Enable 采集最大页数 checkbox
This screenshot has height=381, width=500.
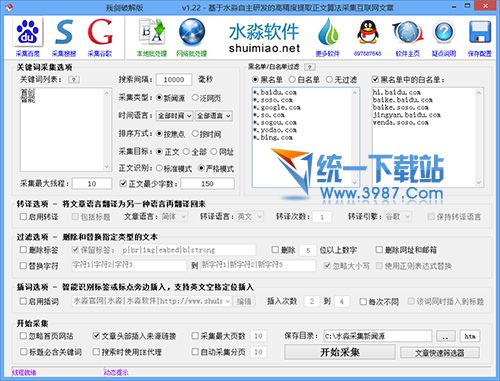coord(195,336)
